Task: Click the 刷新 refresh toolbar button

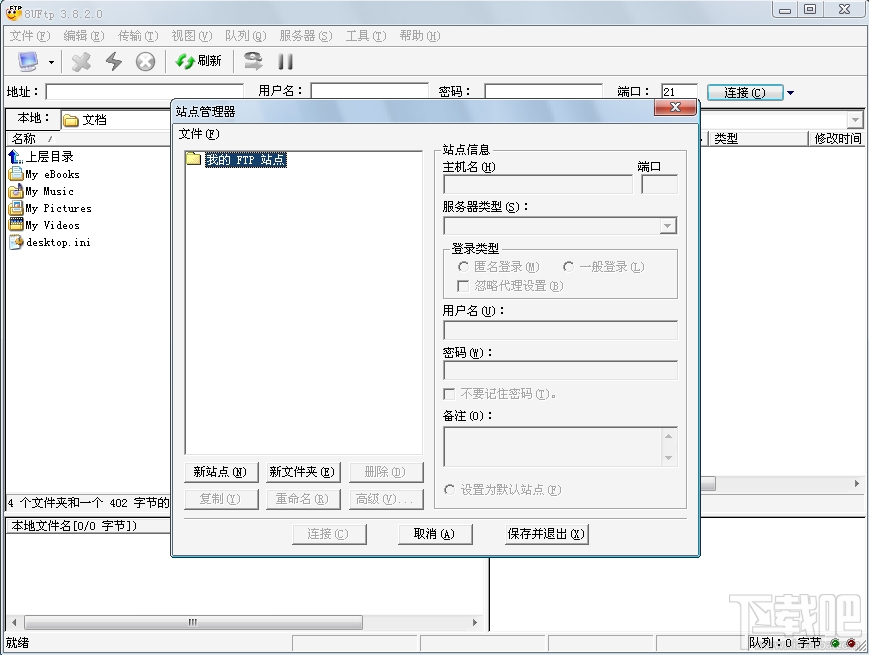Action: pyautogui.click(x=198, y=60)
